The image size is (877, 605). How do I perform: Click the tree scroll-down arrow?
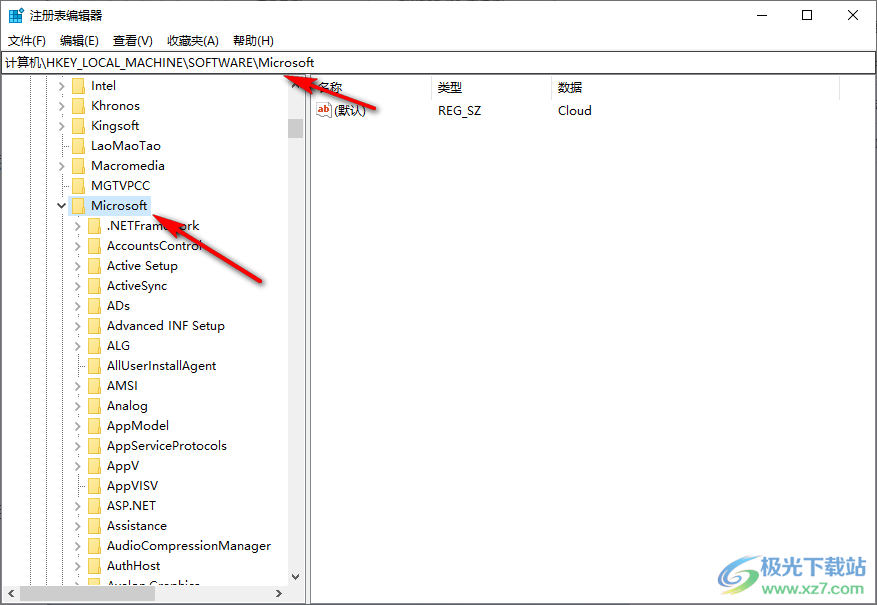point(296,576)
